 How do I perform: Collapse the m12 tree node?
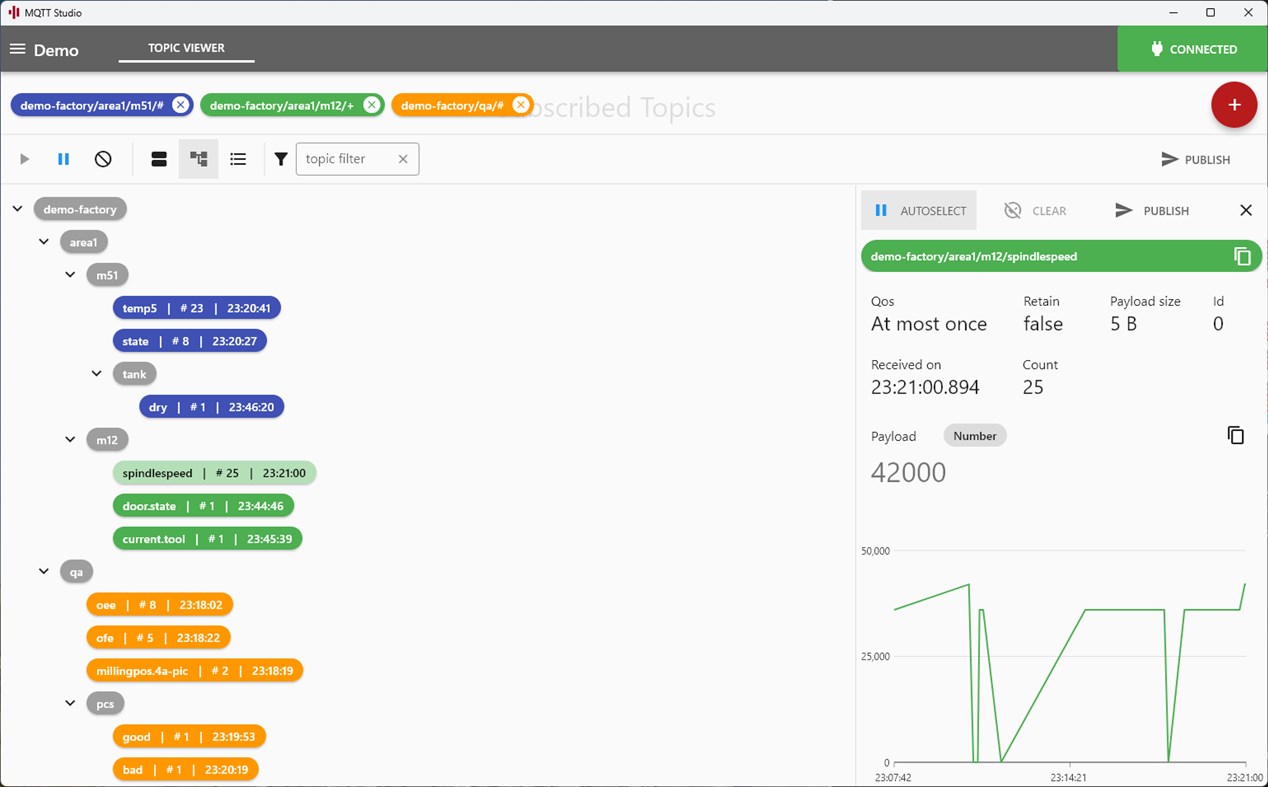[x=70, y=439]
